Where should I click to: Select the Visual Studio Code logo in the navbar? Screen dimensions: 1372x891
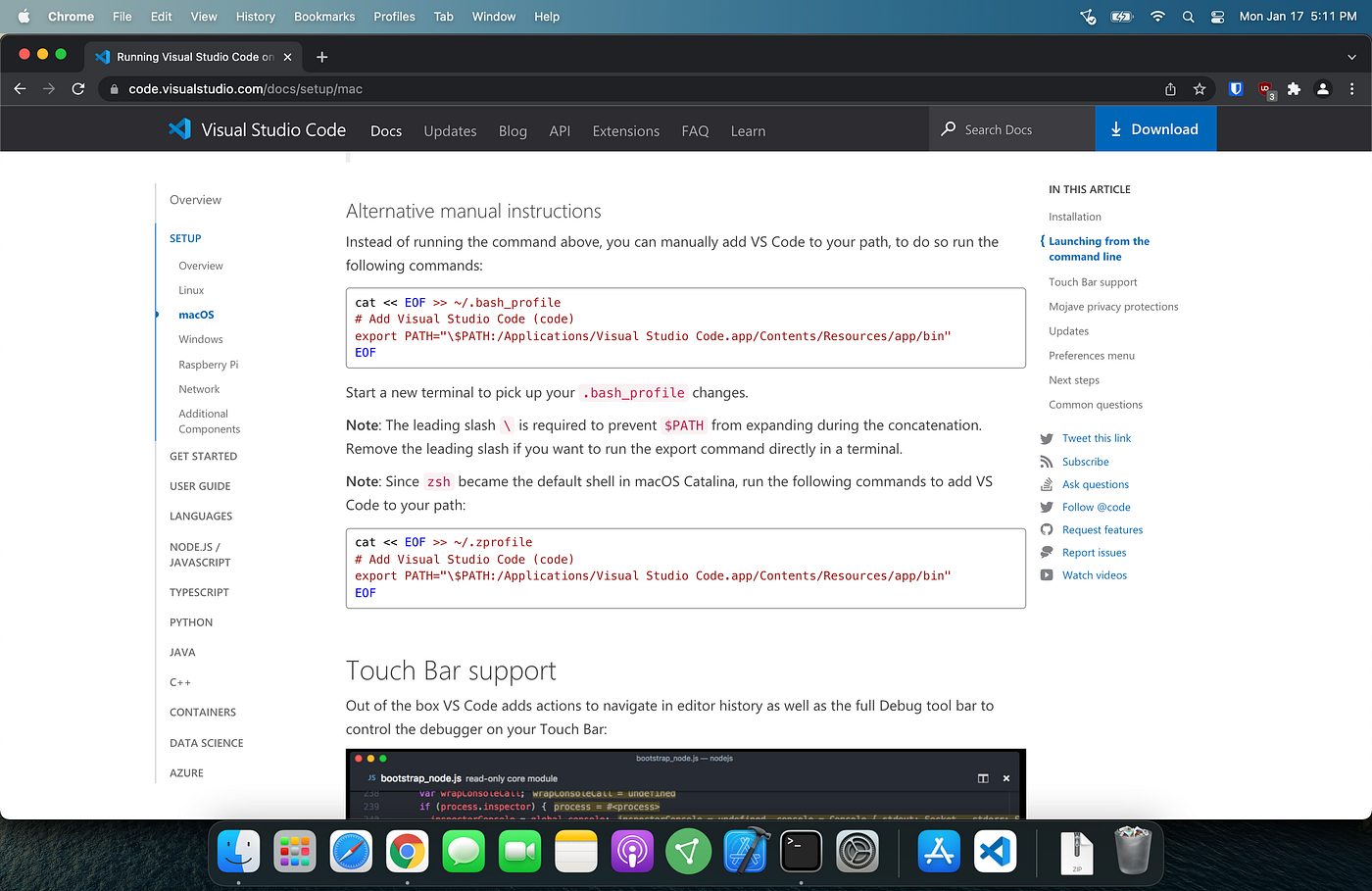180,128
